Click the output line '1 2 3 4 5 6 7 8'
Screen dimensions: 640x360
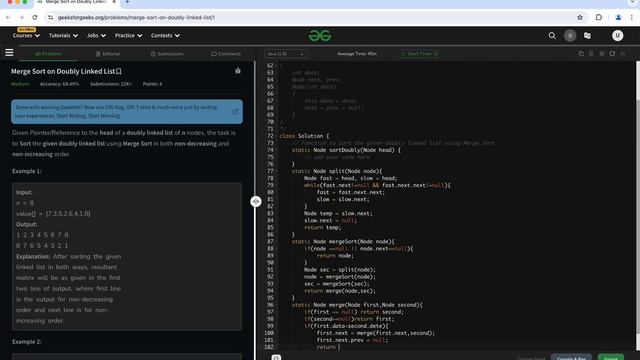pyautogui.click(x=42, y=235)
